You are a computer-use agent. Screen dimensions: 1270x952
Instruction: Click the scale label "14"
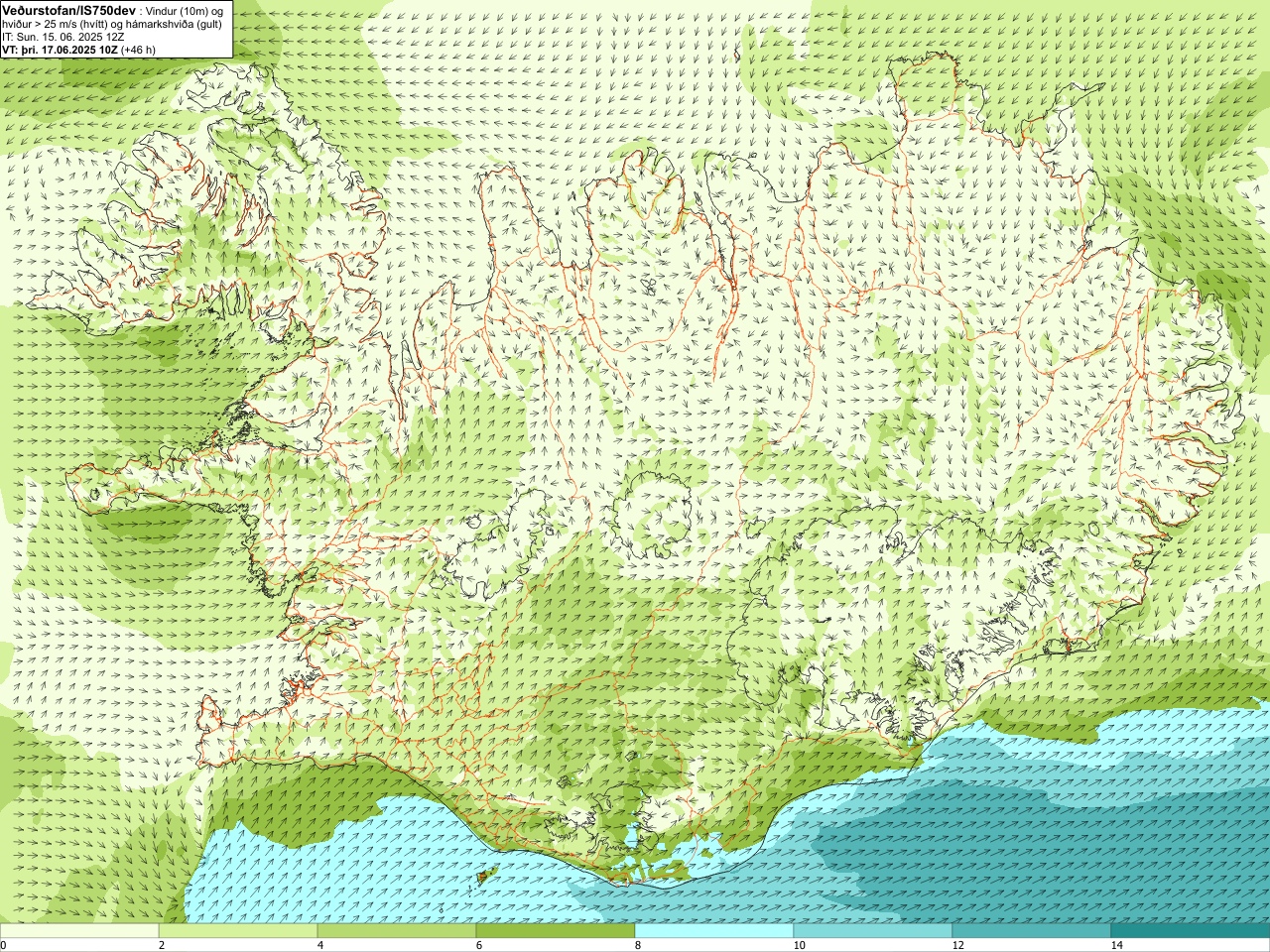(1116, 945)
